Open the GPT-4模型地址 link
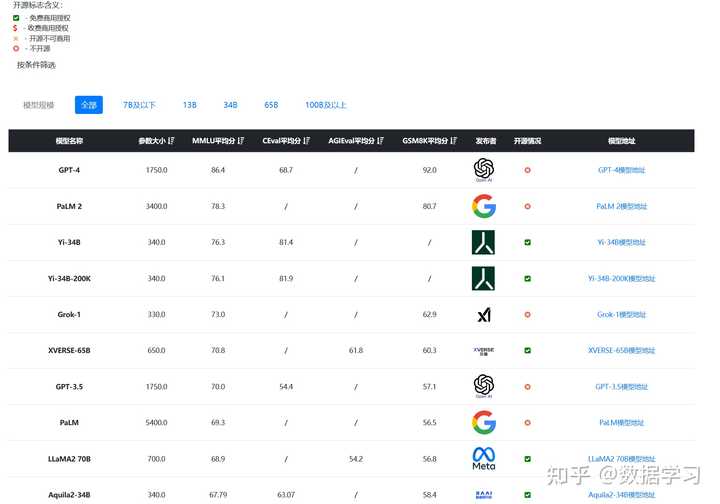Viewport: 720px width, 504px height. (622, 170)
